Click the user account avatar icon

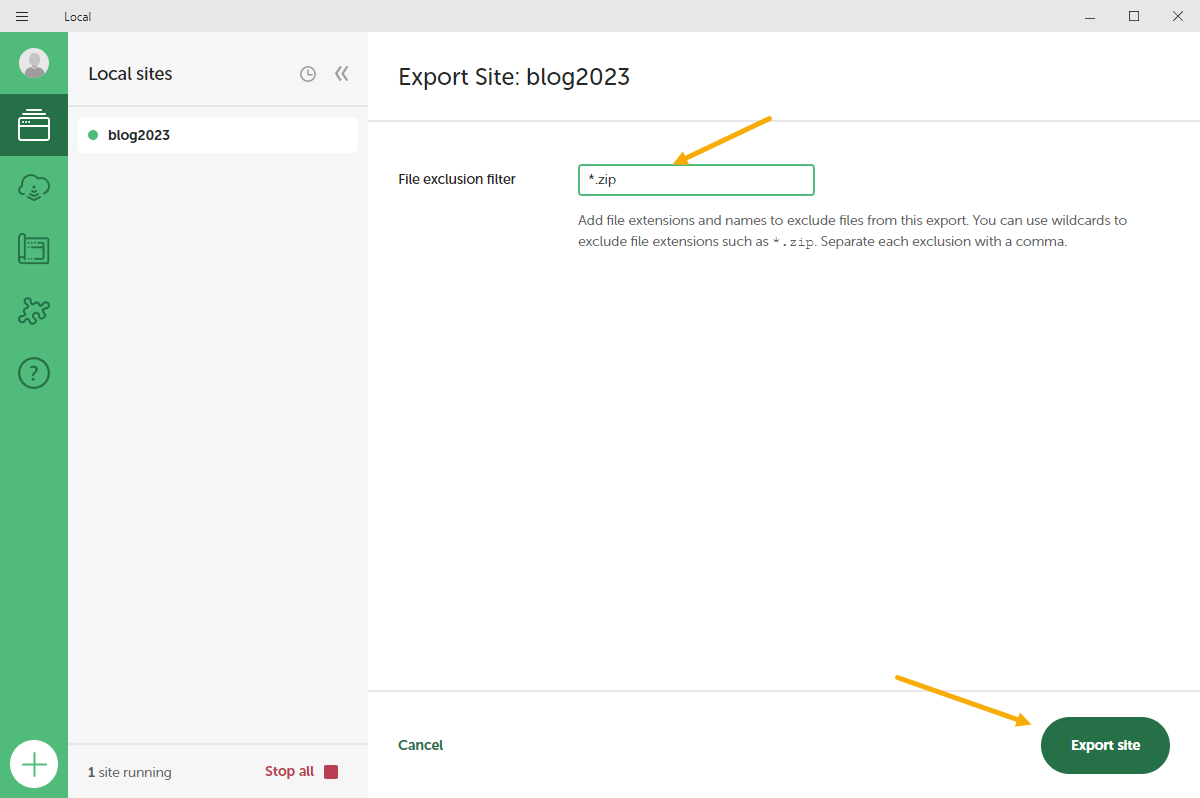click(x=34, y=63)
